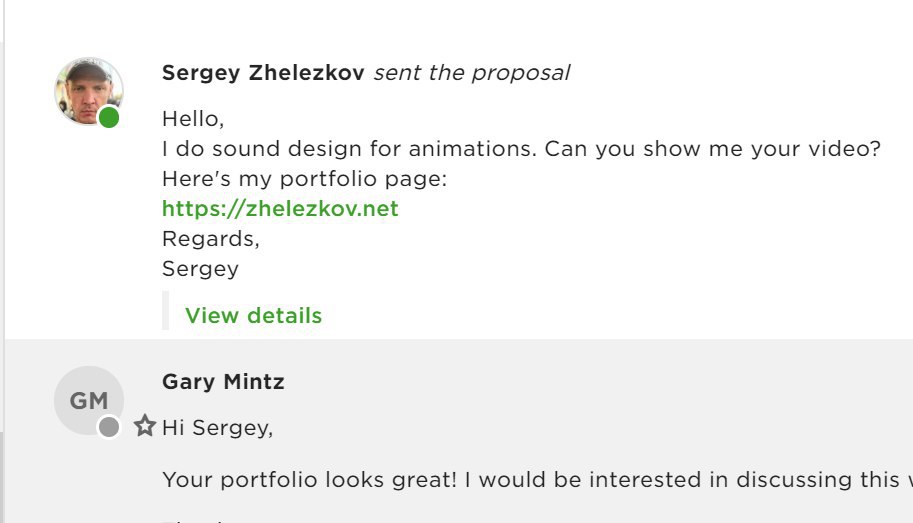Click the 'Hi Sergey,' greeting text
Viewport: 913px width, 523px height.
pyautogui.click(x=217, y=427)
